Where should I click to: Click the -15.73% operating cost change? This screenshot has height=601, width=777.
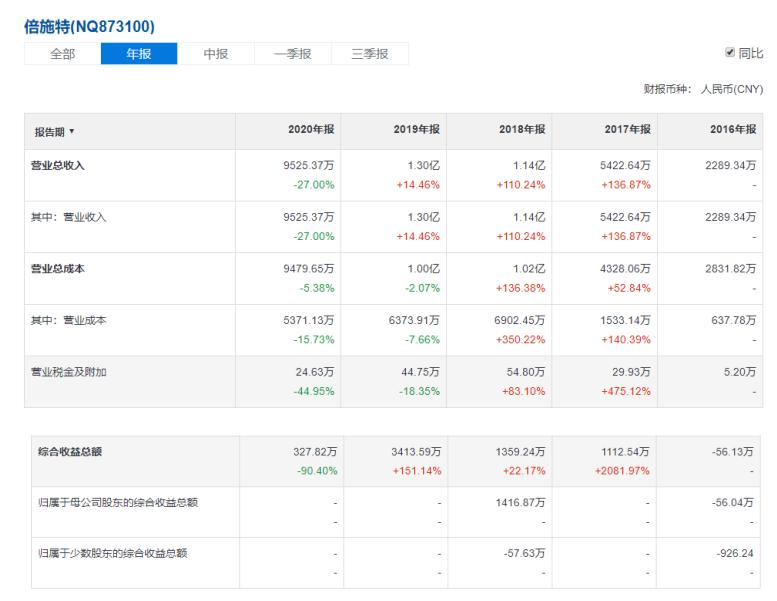pyautogui.click(x=314, y=339)
